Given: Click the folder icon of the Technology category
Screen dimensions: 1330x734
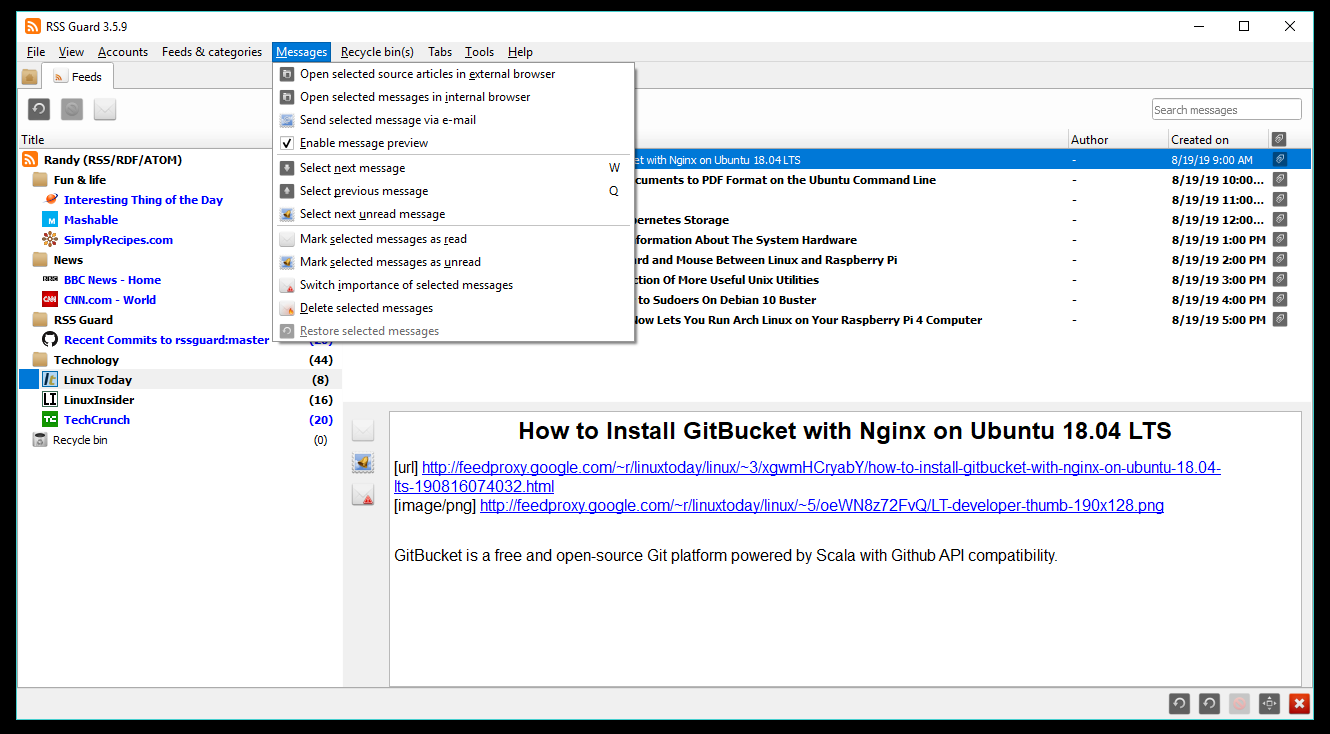Looking at the screenshot, I should point(40,360).
